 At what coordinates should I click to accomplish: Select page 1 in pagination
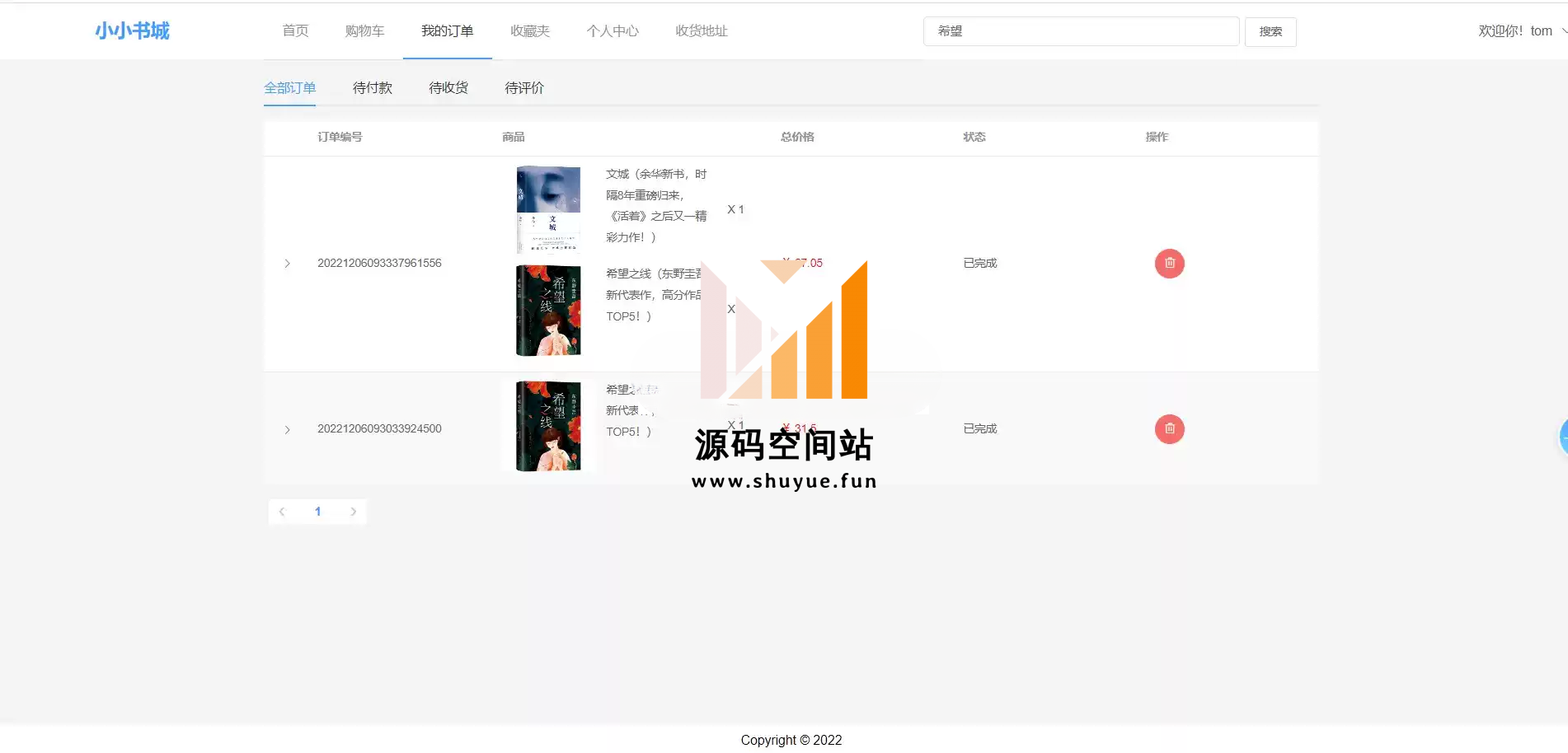click(317, 512)
